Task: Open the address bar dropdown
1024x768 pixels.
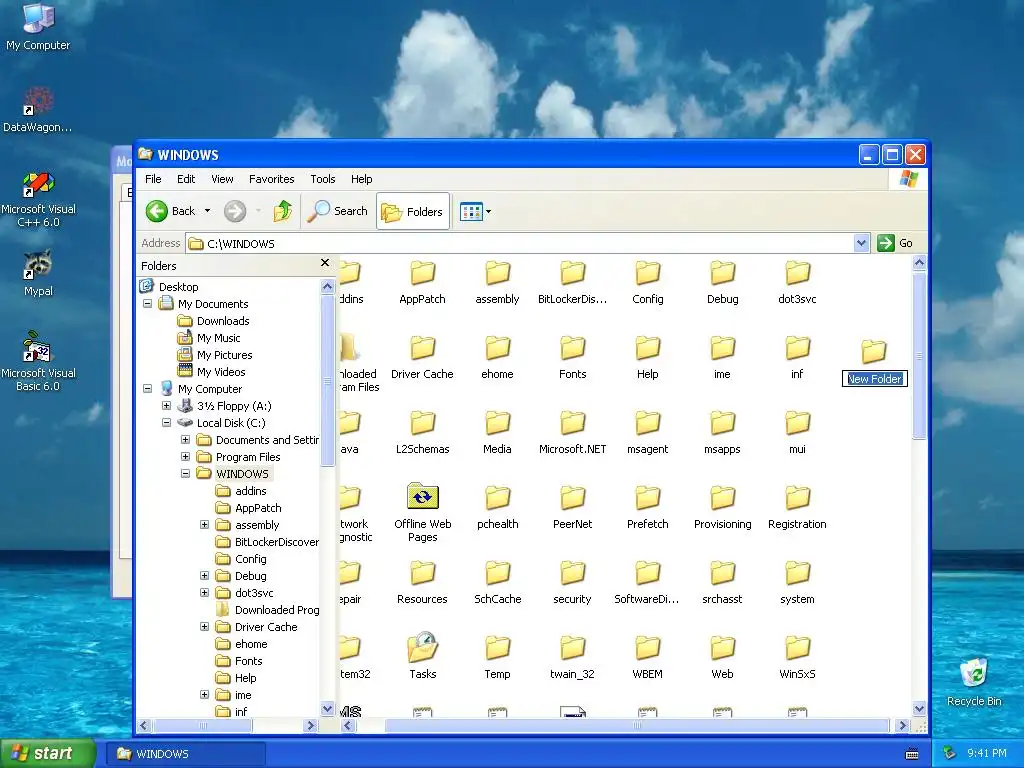Action: tap(861, 243)
